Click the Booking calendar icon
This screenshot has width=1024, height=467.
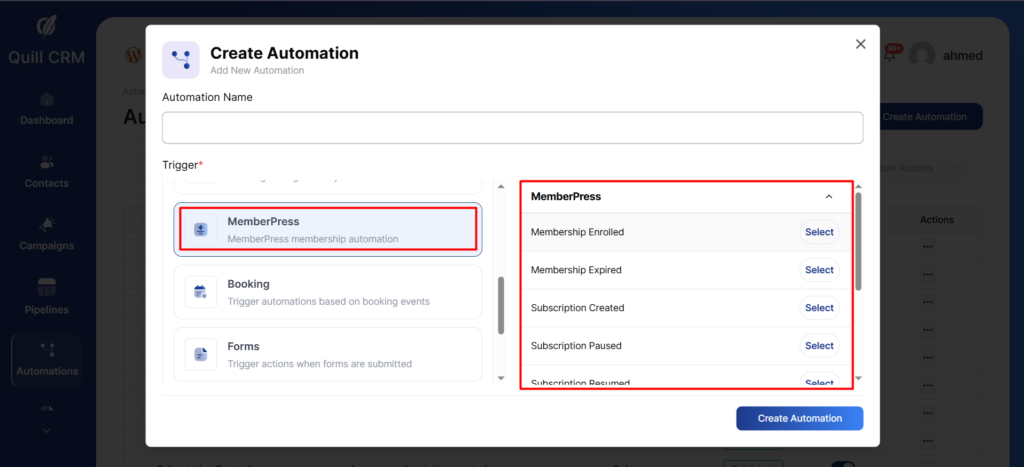(201, 292)
